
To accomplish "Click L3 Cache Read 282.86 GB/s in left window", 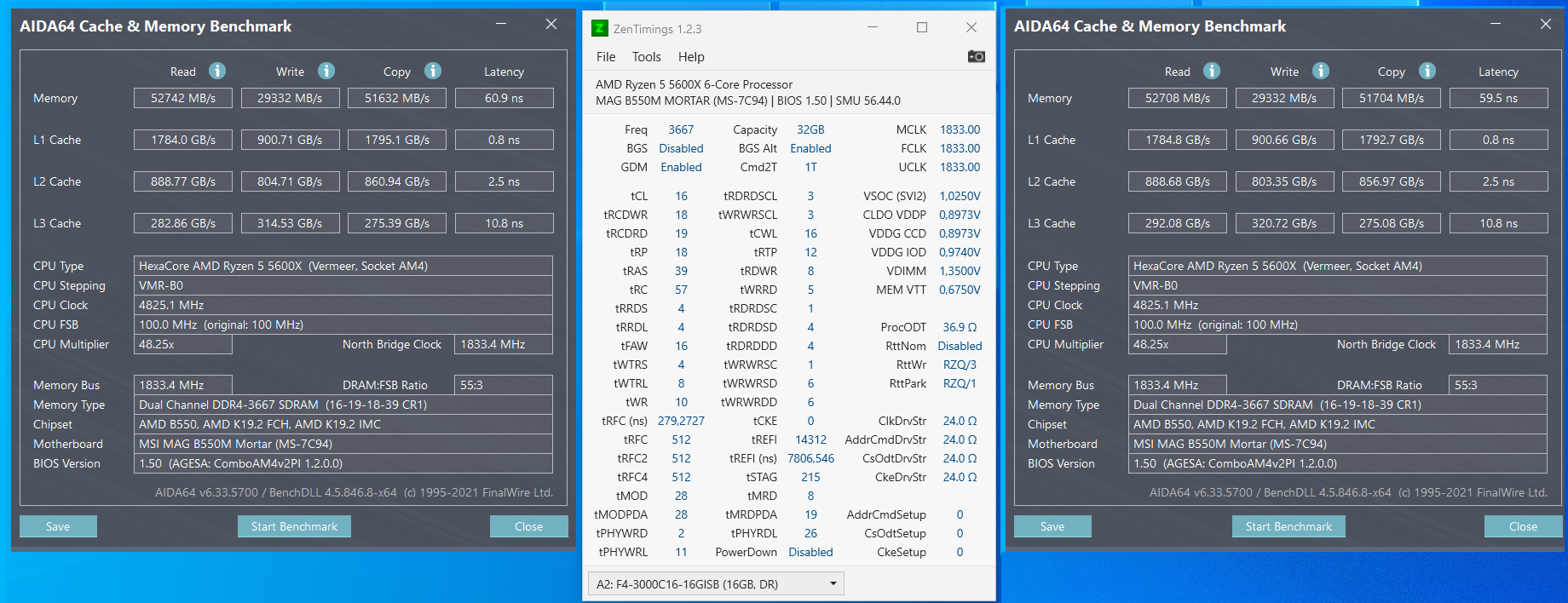I will pyautogui.click(x=183, y=223).
